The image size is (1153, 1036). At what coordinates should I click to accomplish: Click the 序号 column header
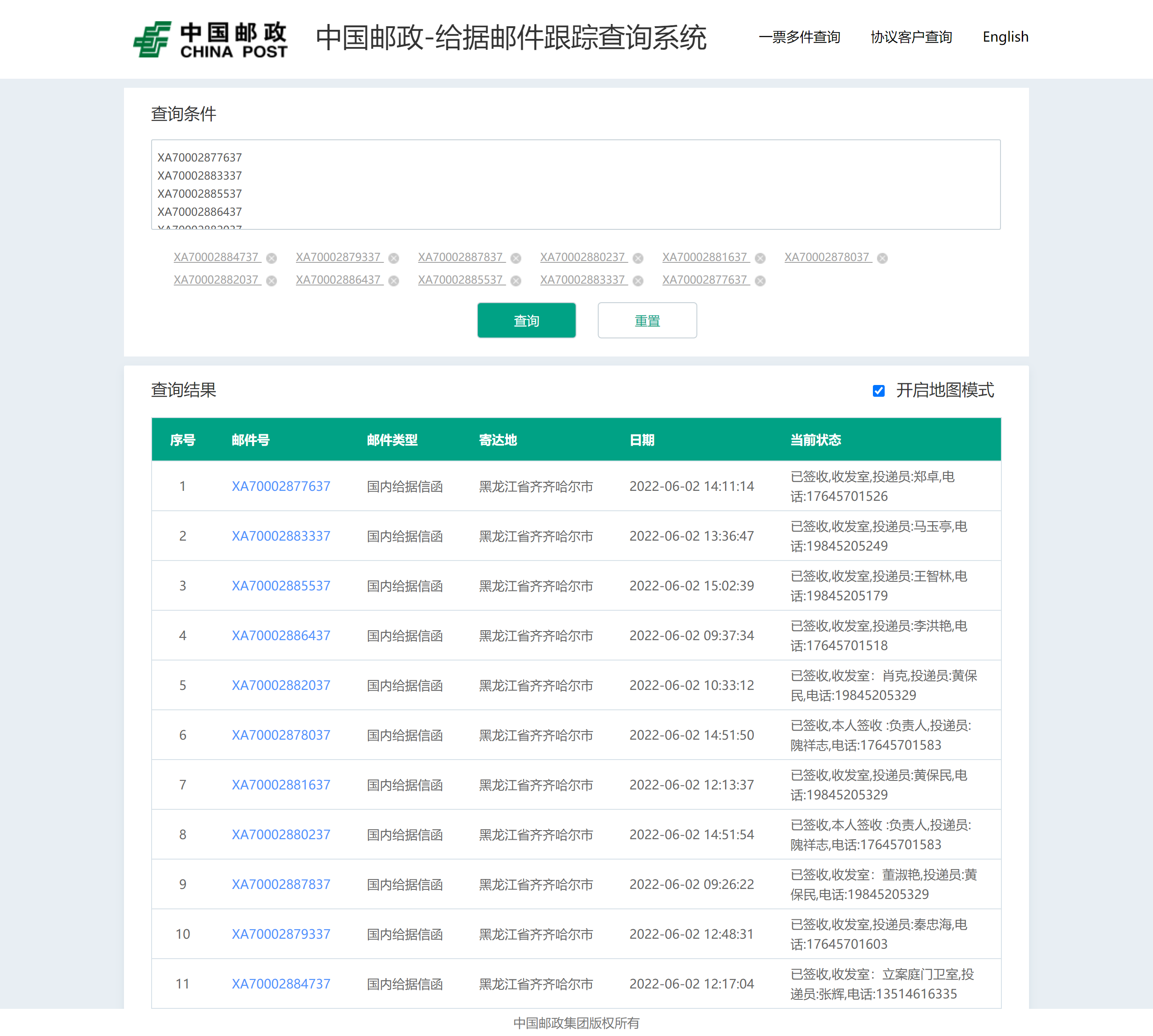point(183,440)
